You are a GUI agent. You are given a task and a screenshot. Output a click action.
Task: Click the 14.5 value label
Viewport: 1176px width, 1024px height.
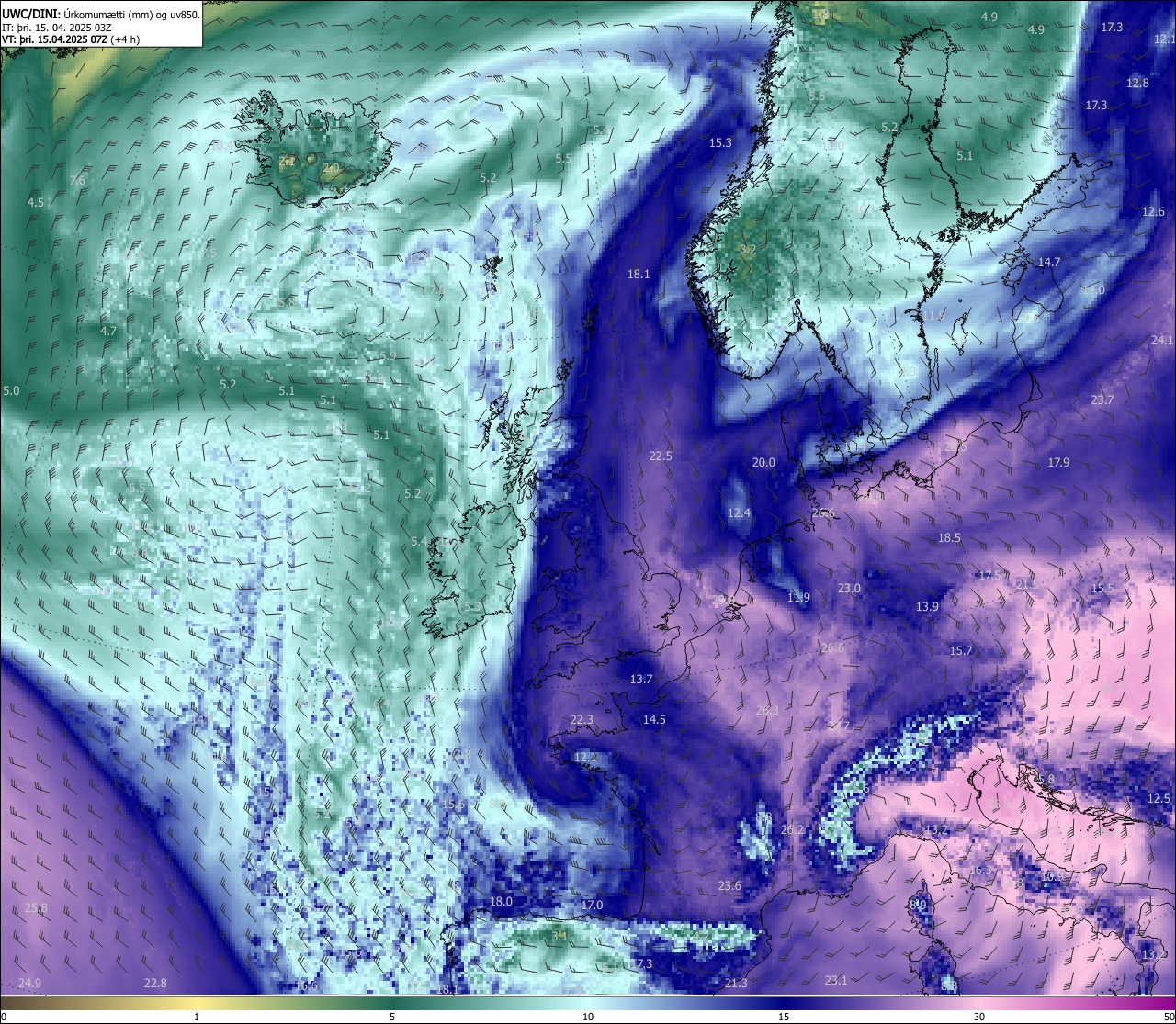click(654, 719)
